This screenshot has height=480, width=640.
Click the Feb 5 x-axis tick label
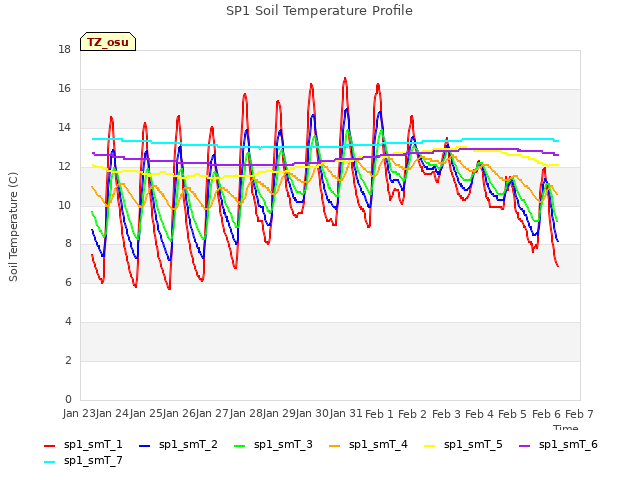point(512,414)
